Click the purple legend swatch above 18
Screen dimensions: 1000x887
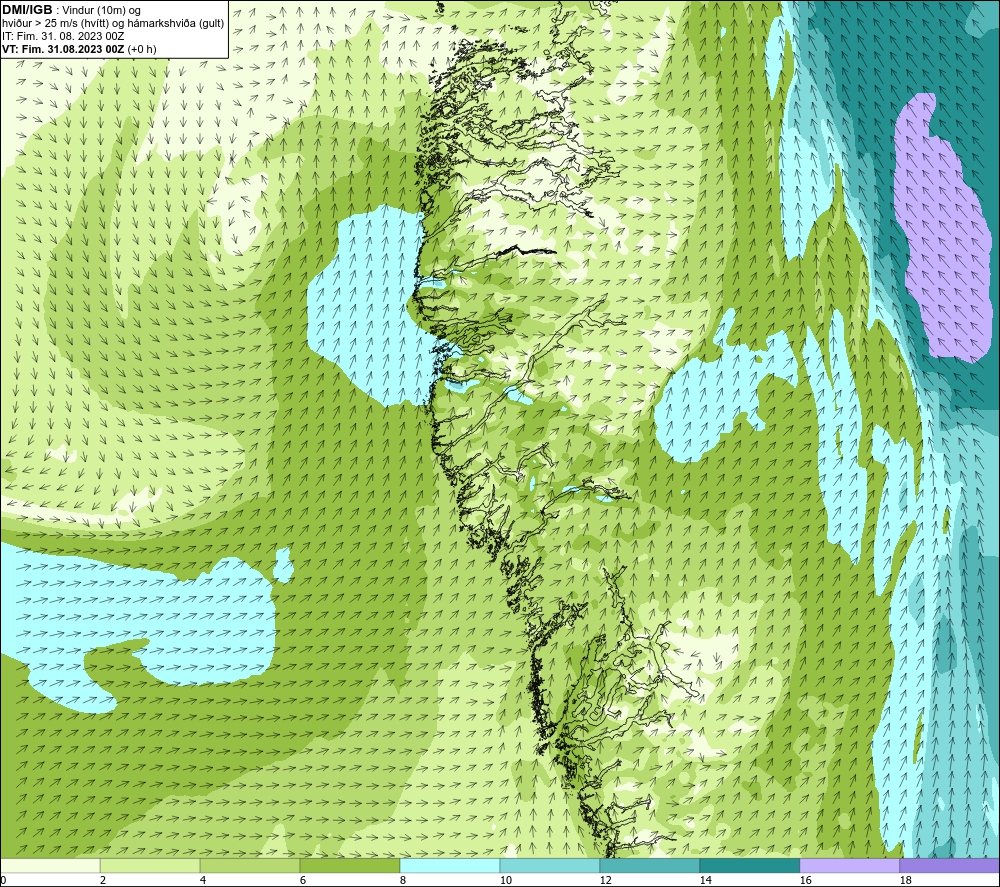click(x=949, y=866)
